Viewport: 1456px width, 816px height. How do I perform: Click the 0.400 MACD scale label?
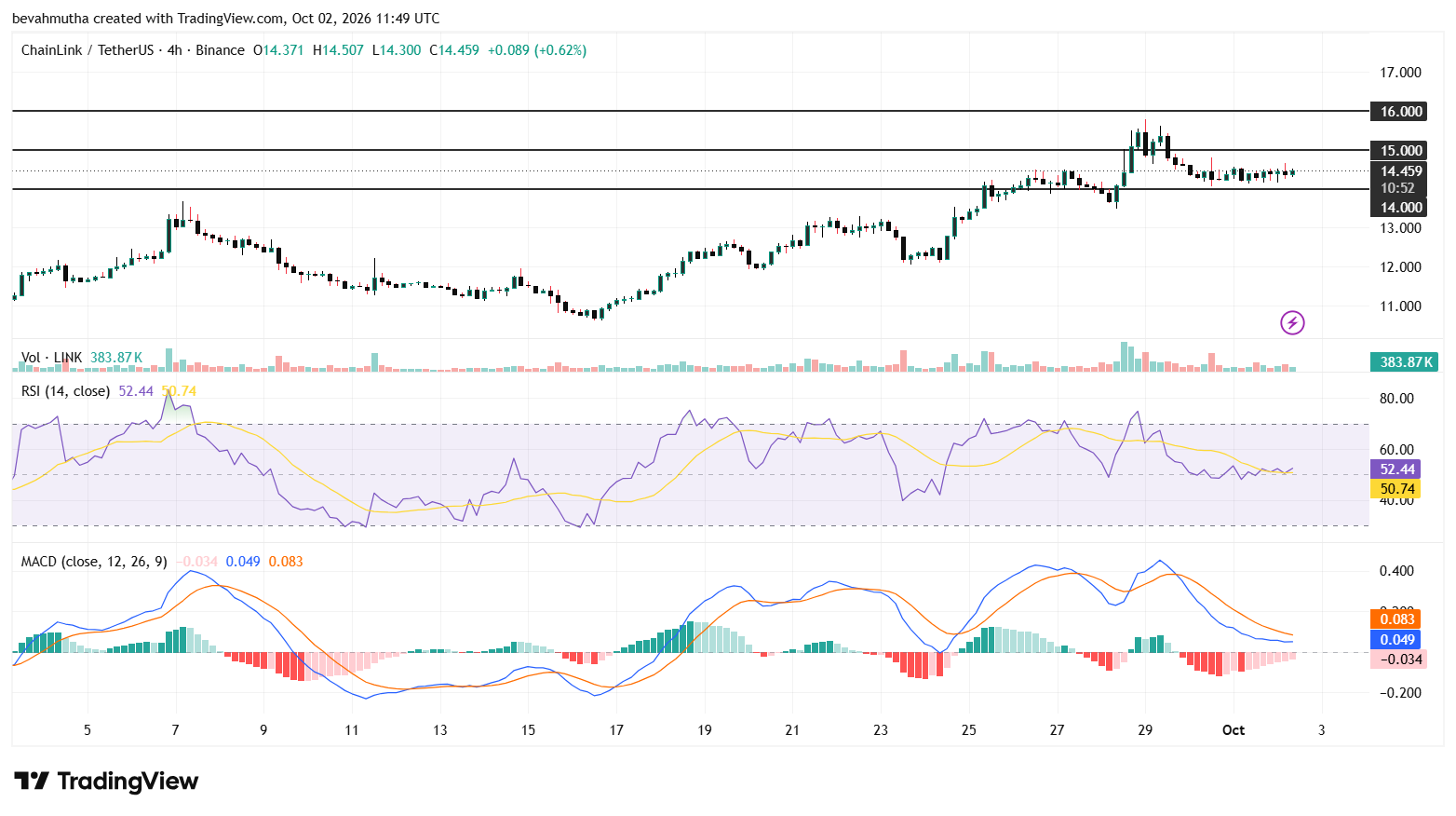(1396, 571)
